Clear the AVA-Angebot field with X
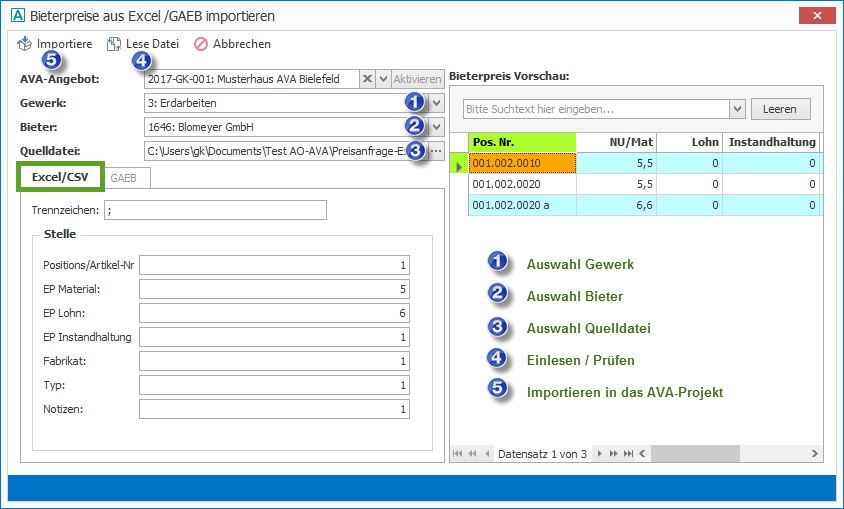844x509 pixels. (x=367, y=79)
